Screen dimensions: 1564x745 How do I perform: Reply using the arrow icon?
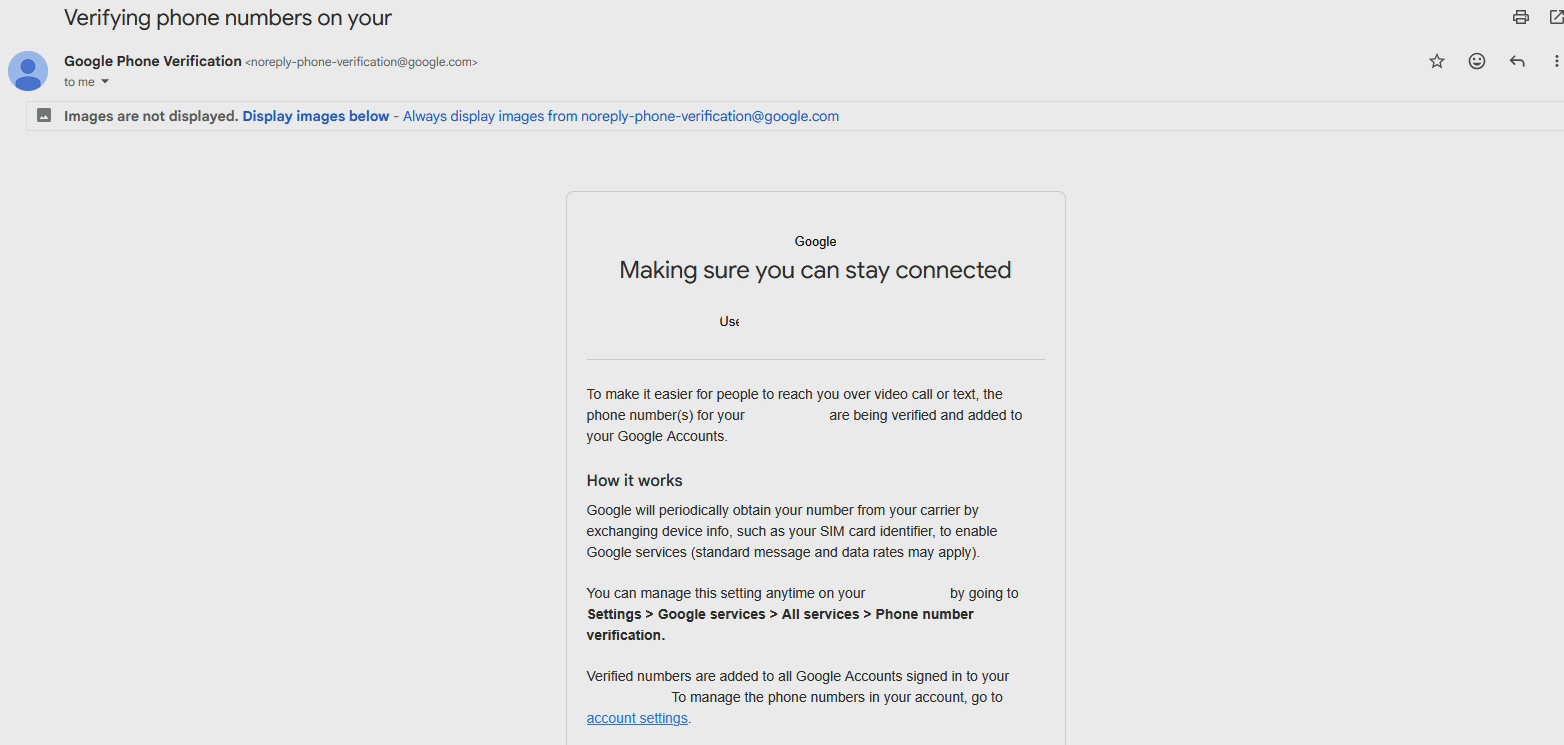tap(1517, 61)
